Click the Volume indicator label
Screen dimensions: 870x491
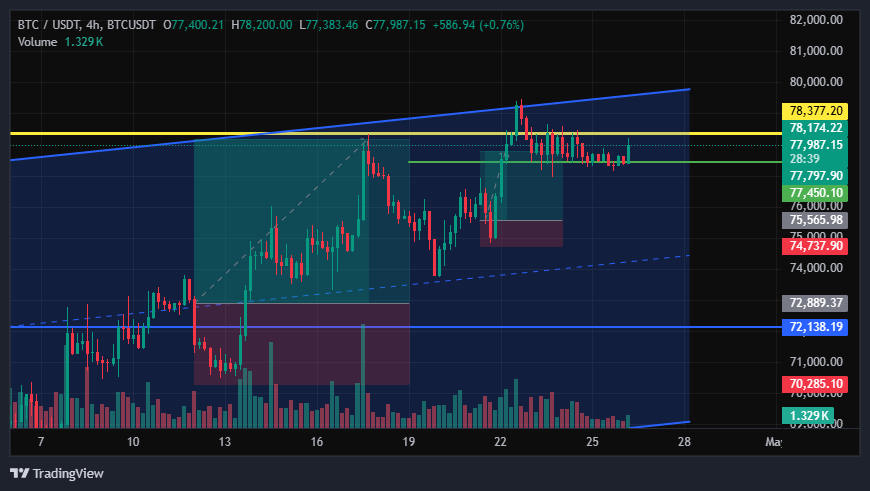tap(37, 42)
